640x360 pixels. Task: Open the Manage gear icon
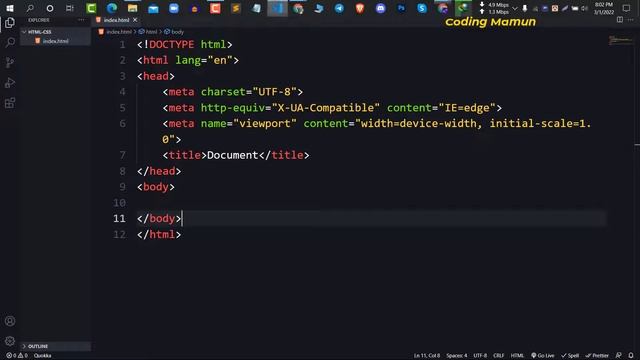[x=10, y=341]
